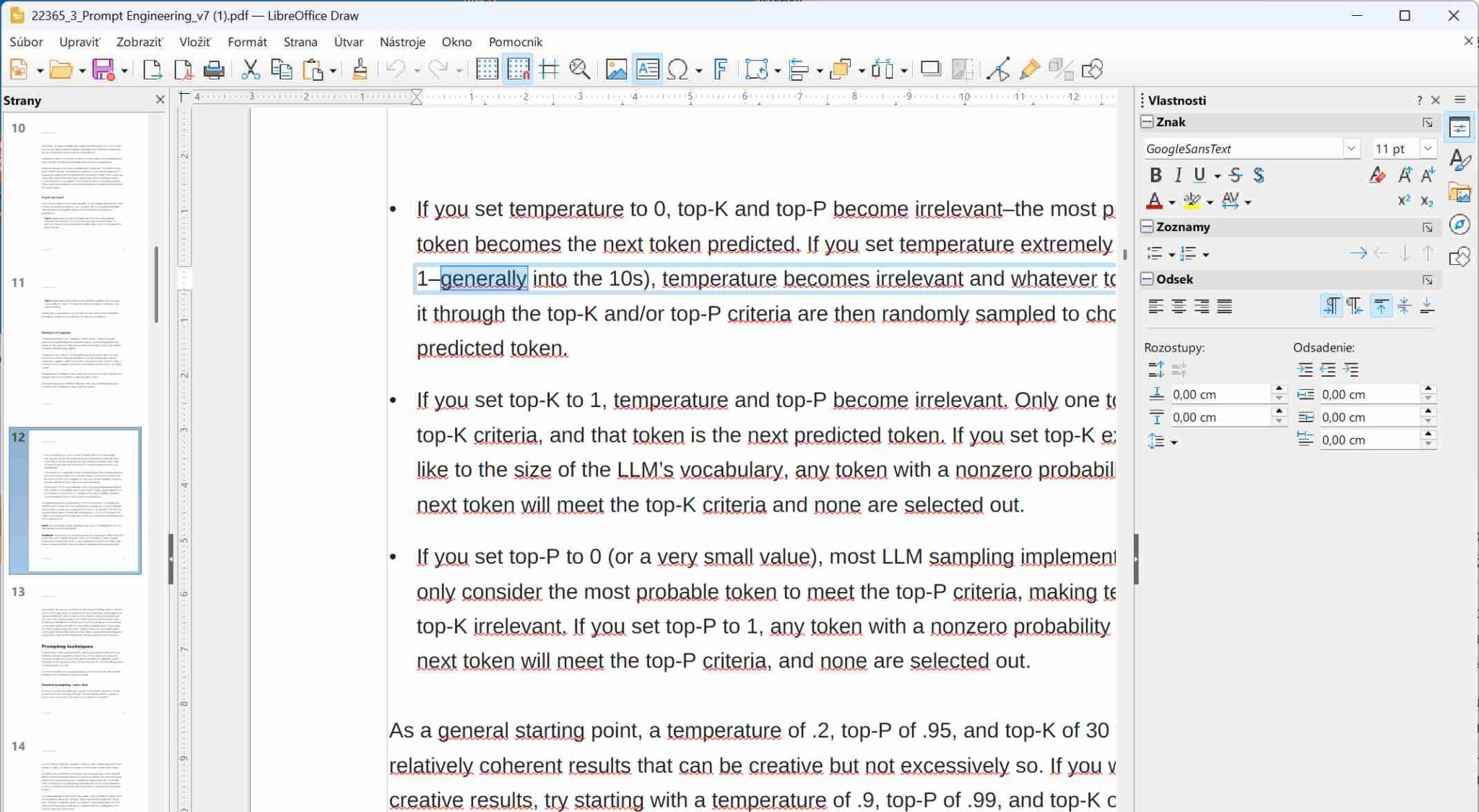Click the Insert Image toolbar icon
Screen dimensions: 1479x812
[615, 69]
